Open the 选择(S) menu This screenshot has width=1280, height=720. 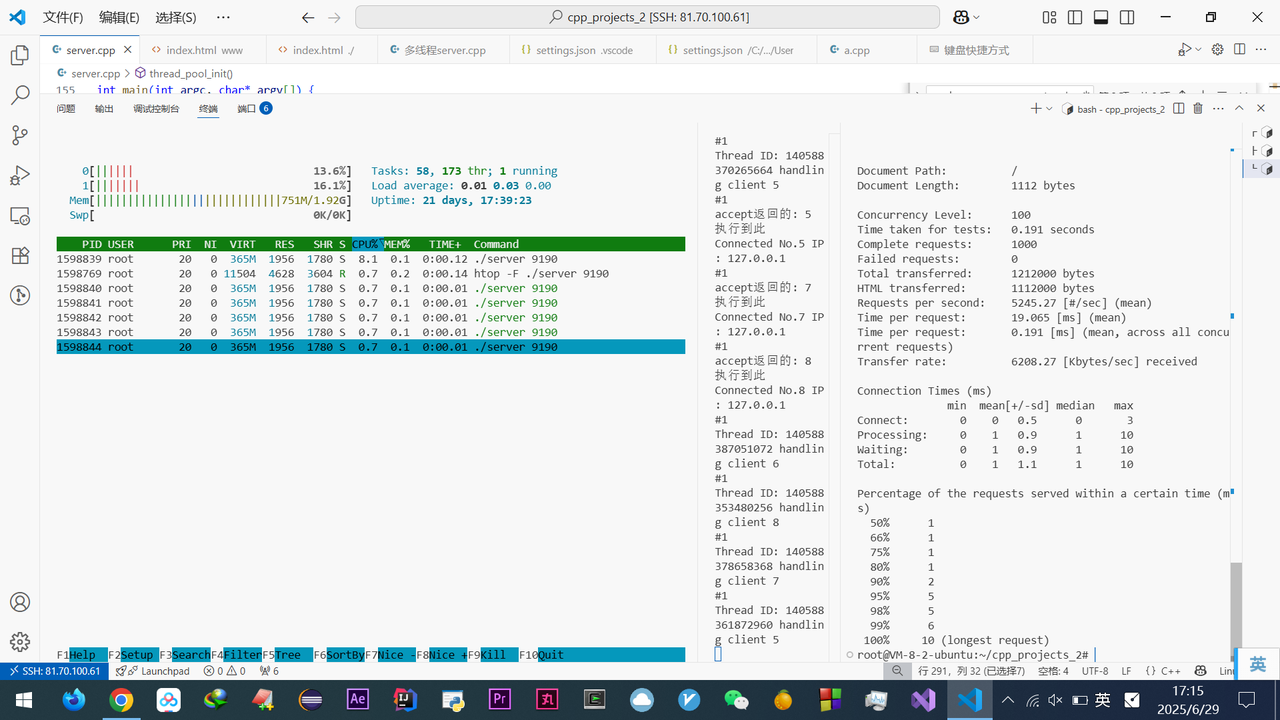pos(176,18)
